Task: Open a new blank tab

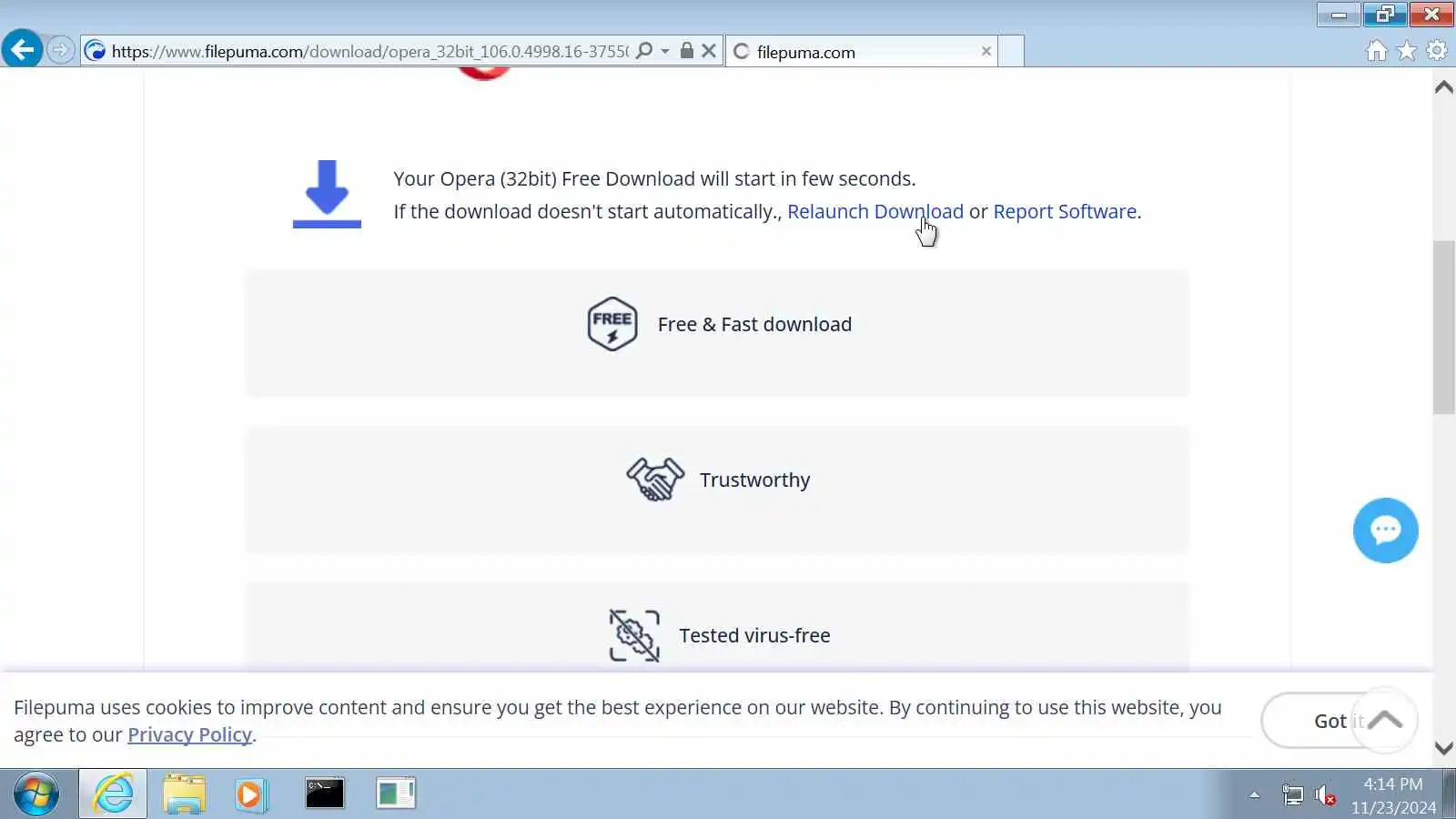Action: 1011,52
